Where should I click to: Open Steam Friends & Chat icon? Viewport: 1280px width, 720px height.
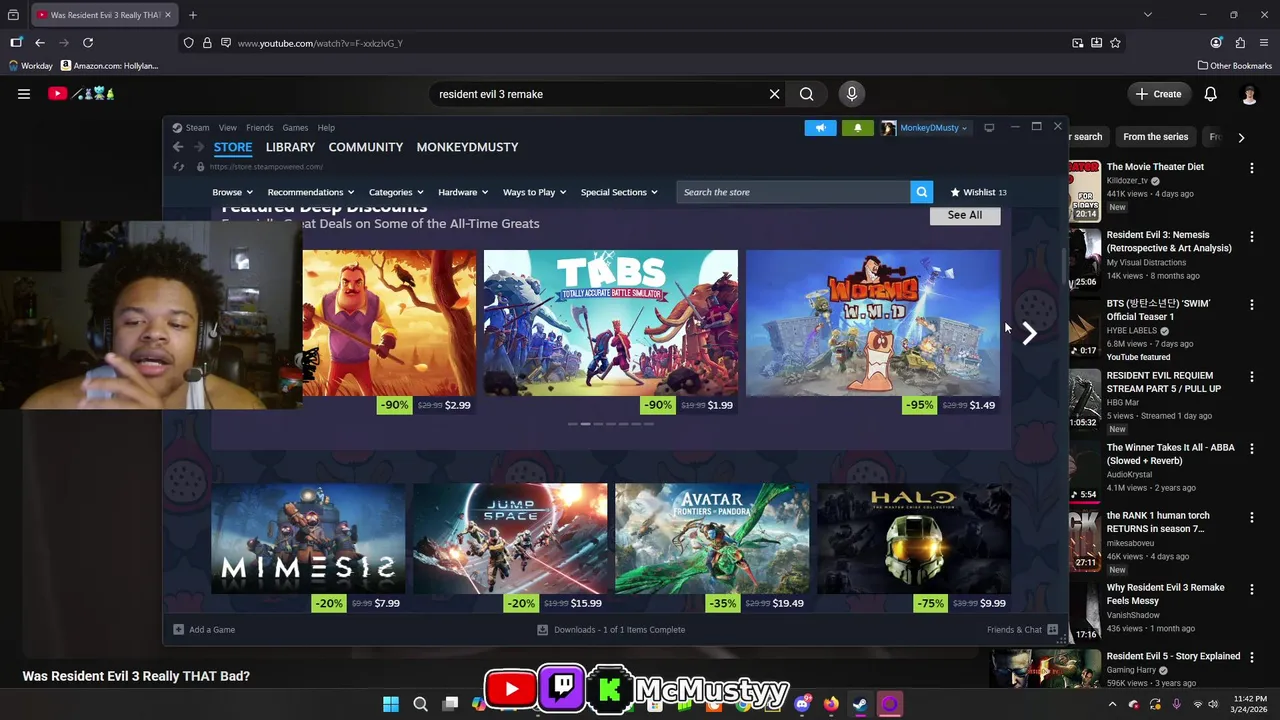1052,630
